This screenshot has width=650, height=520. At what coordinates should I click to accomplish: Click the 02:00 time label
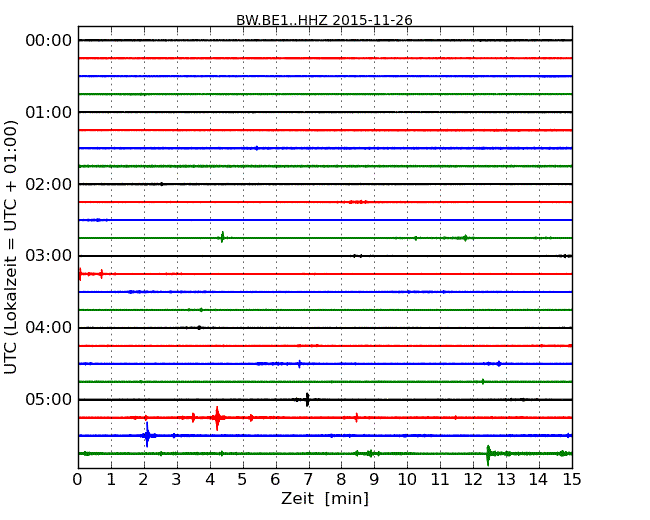(x=49, y=184)
